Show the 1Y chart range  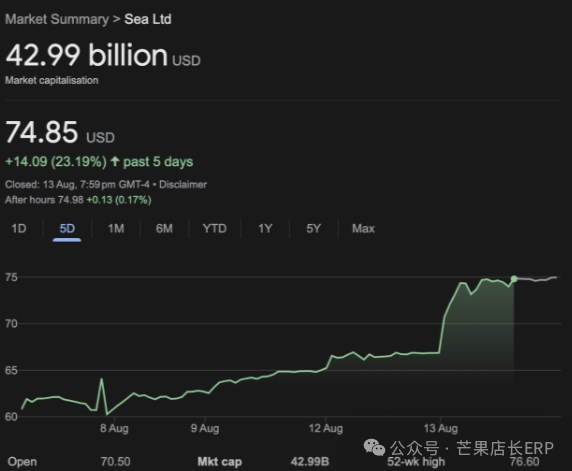pos(265,229)
